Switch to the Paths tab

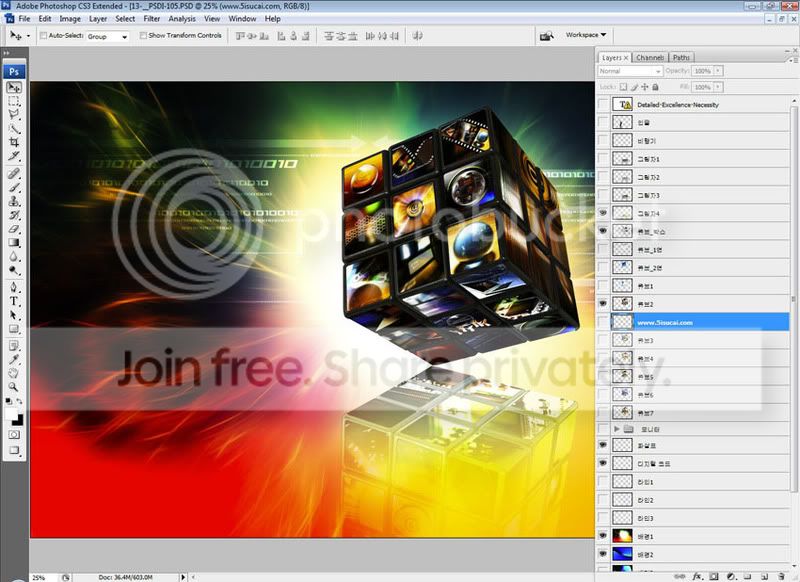(x=681, y=58)
